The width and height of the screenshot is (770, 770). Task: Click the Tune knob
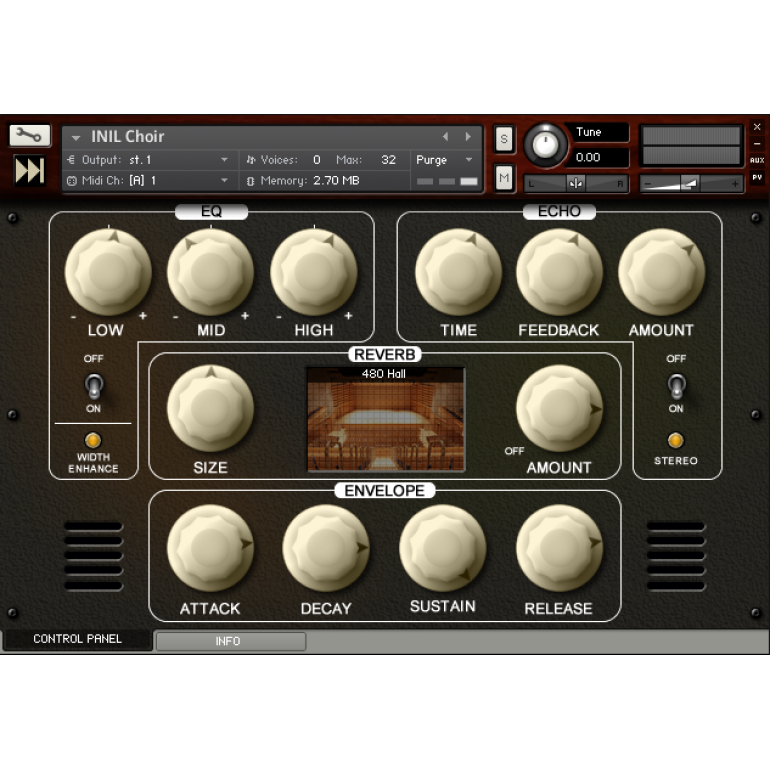click(545, 146)
